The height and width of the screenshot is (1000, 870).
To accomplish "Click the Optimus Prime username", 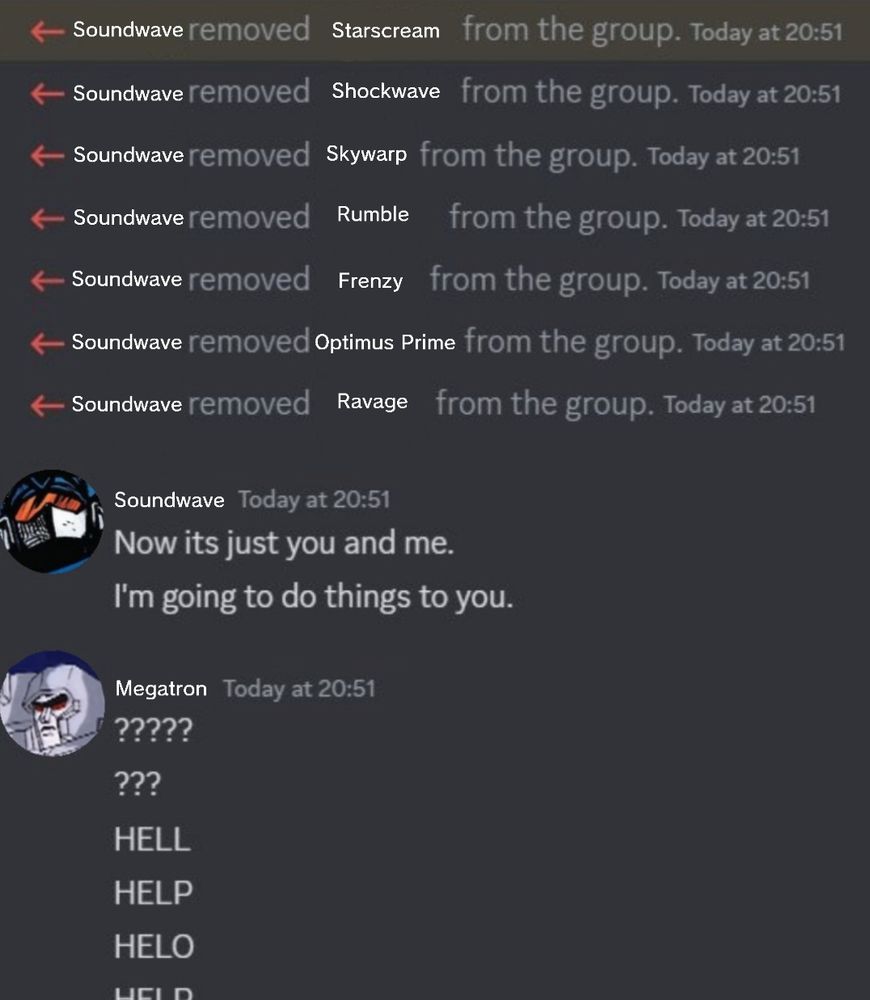I will click(x=385, y=342).
